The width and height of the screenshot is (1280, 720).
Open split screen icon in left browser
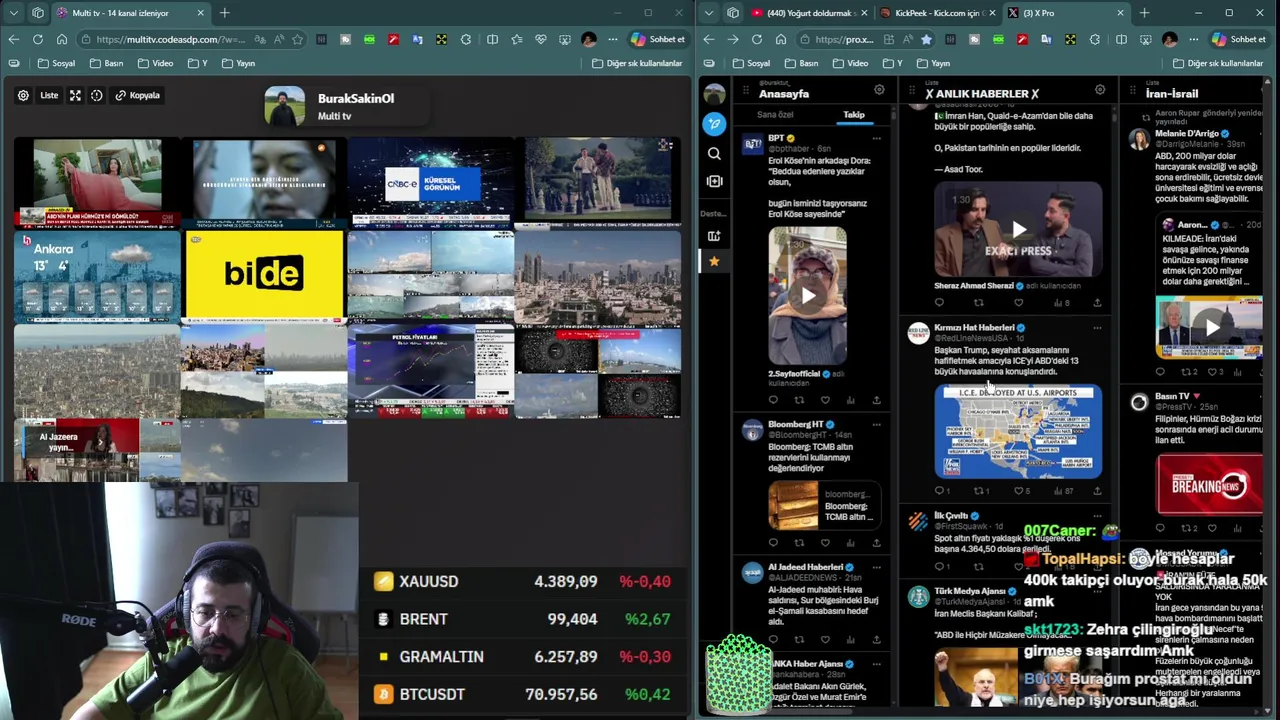coord(492,39)
